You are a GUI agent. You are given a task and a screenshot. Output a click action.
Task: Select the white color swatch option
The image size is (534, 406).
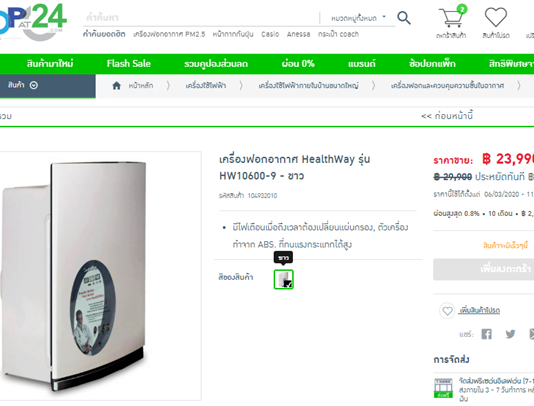[283, 279]
